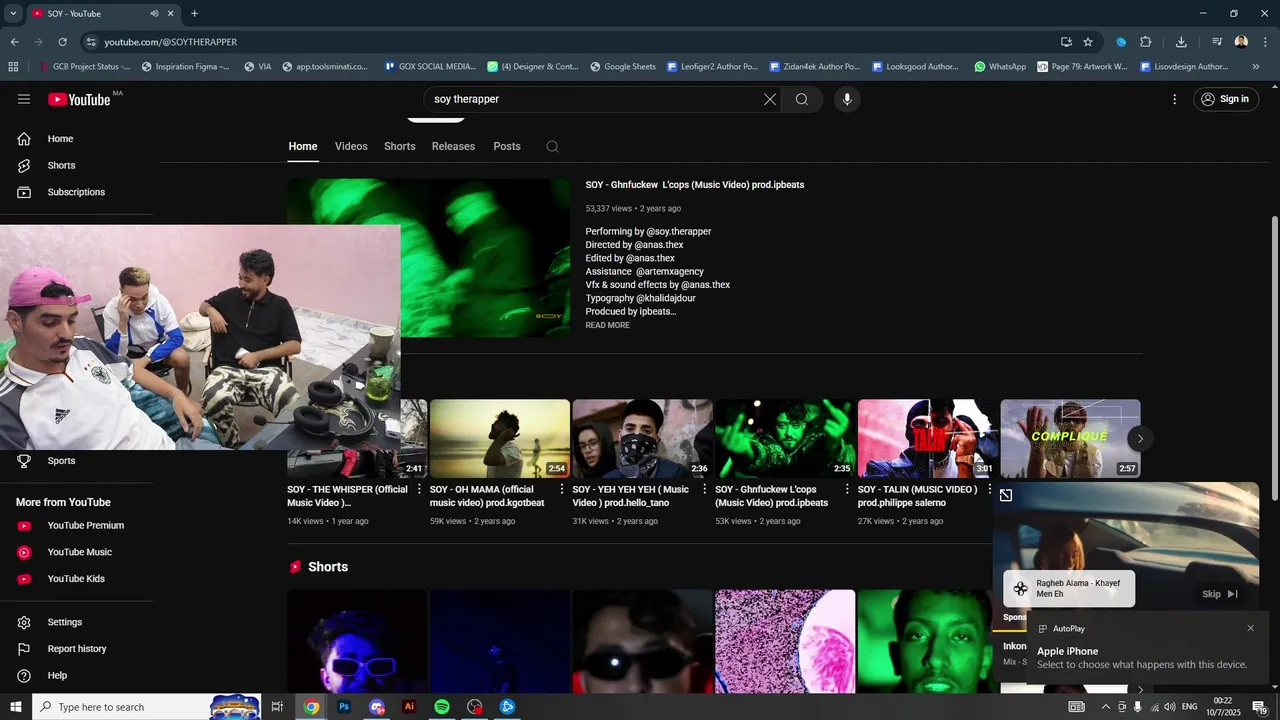
Task: Switch to the Videos channel tab
Action: 351,146
